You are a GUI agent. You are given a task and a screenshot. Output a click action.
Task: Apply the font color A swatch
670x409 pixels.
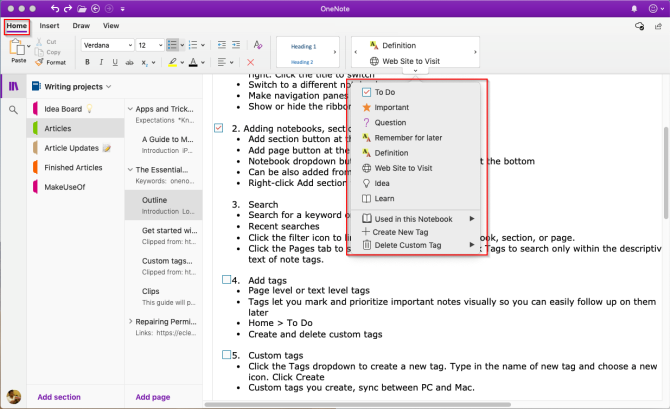coord(193,62)
